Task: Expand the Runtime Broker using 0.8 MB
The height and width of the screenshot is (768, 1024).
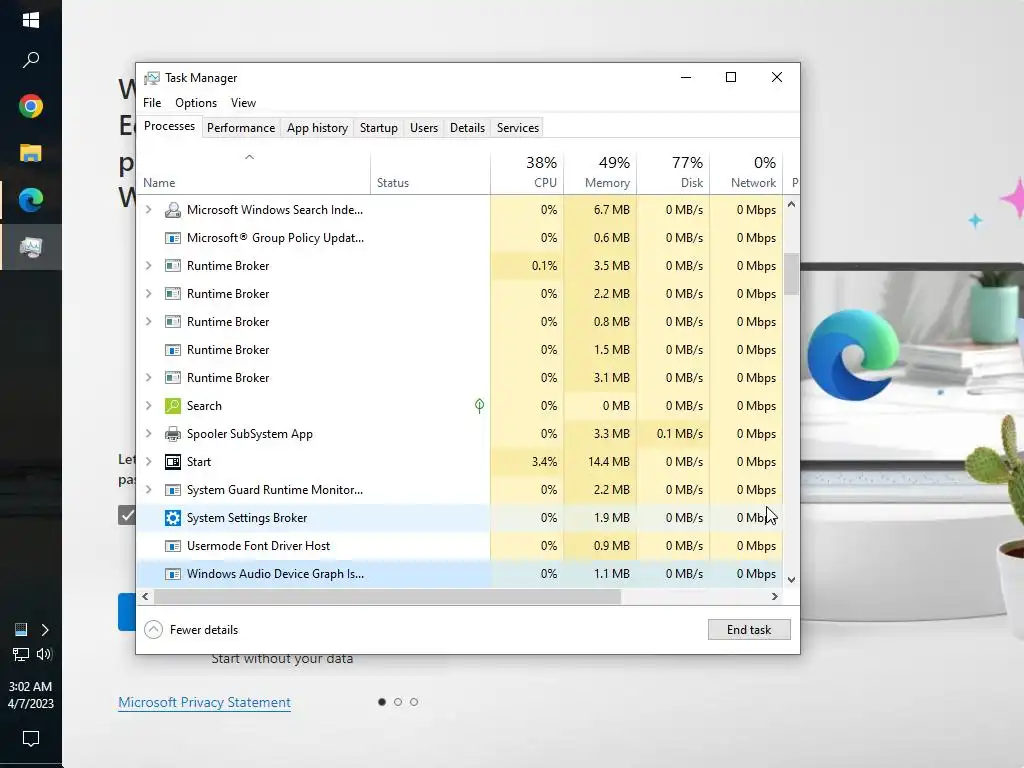Action: 148,322
